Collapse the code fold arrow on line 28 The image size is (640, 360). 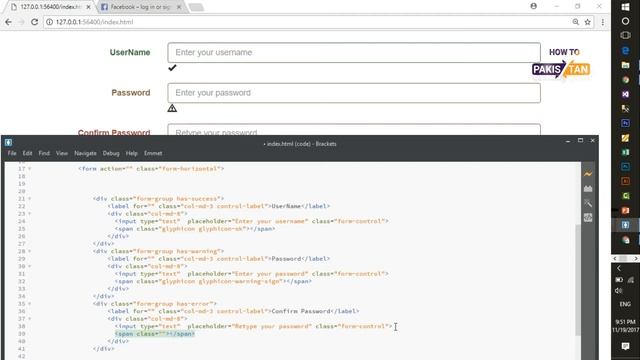pyautogui.click(x=29, y=251)
